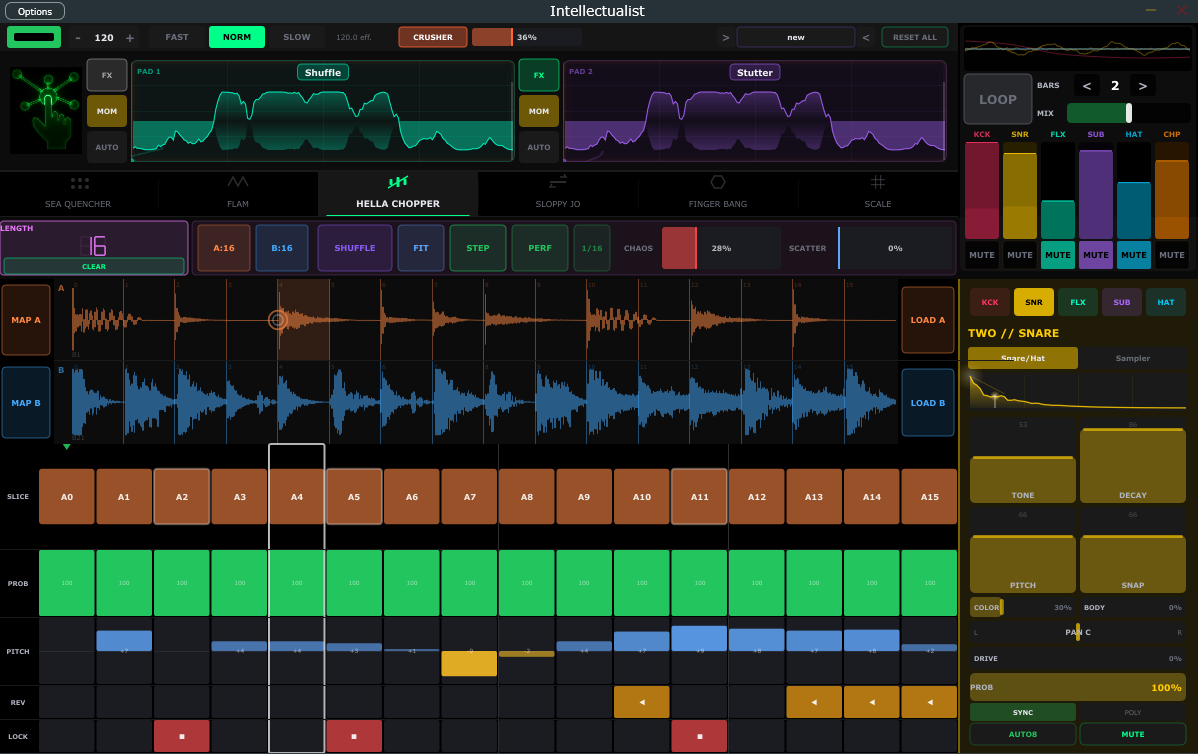Switch to the Sampler tab

(1132, 358)
